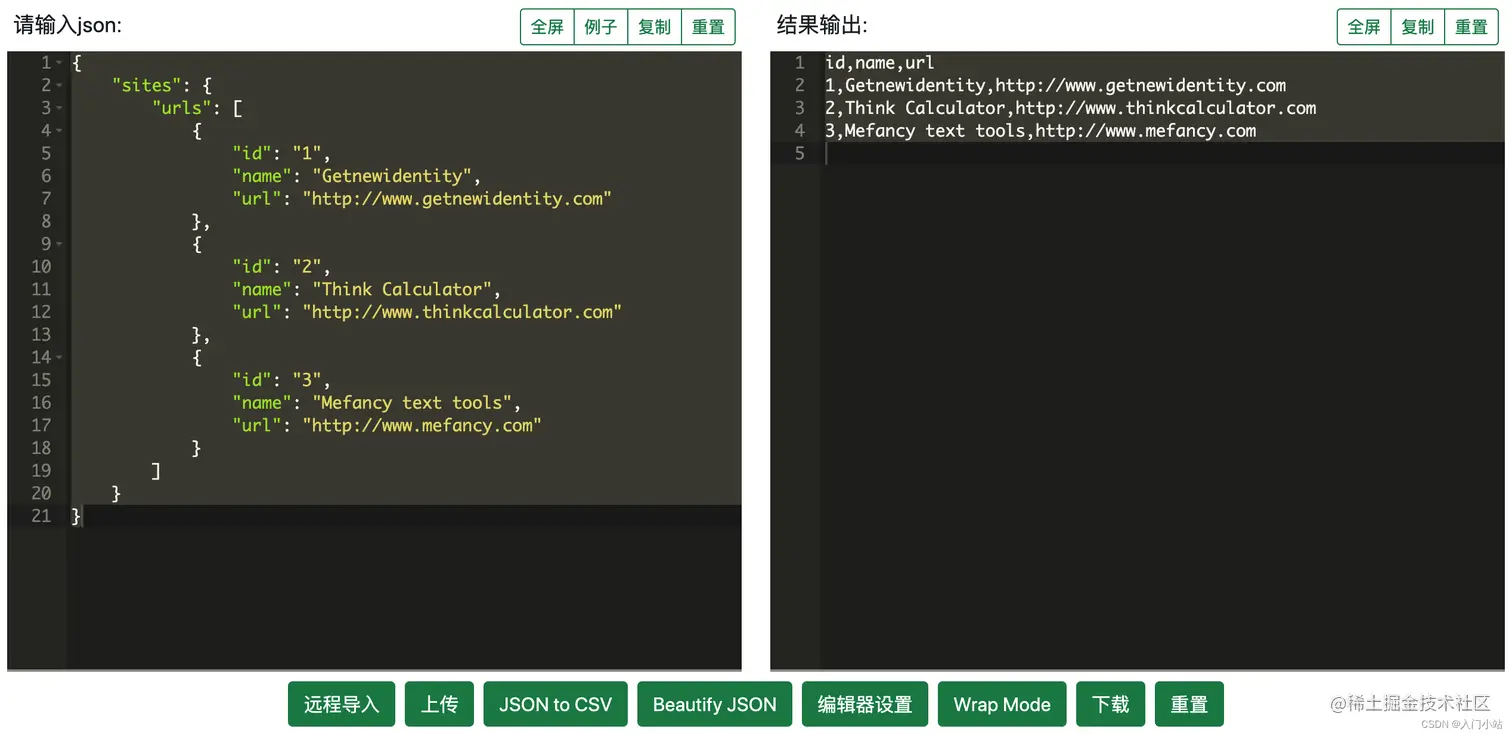Screen dimensions: 1512x735
Task: Click the "id": "3" entry on line 15
Action: 281,380
